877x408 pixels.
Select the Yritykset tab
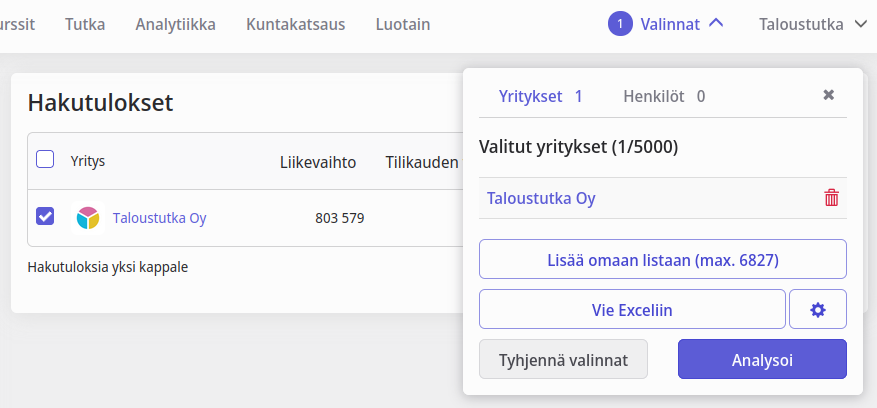click(540, 97)
